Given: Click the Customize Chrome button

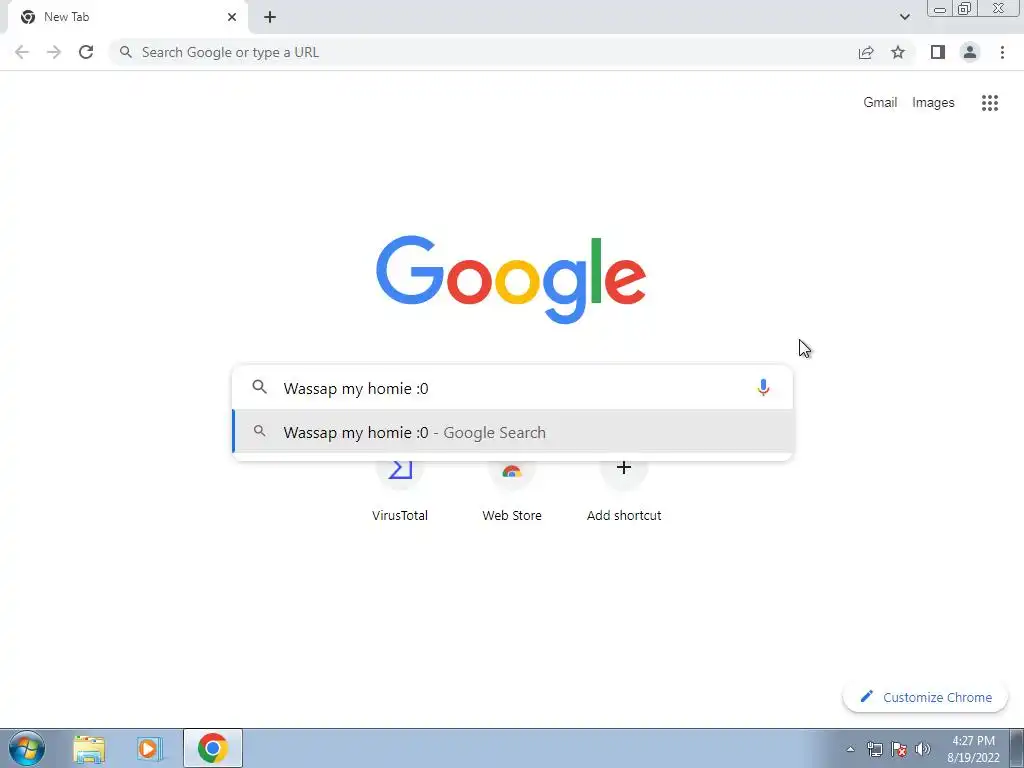Looking at the screenshot, I should pos(925,697).
